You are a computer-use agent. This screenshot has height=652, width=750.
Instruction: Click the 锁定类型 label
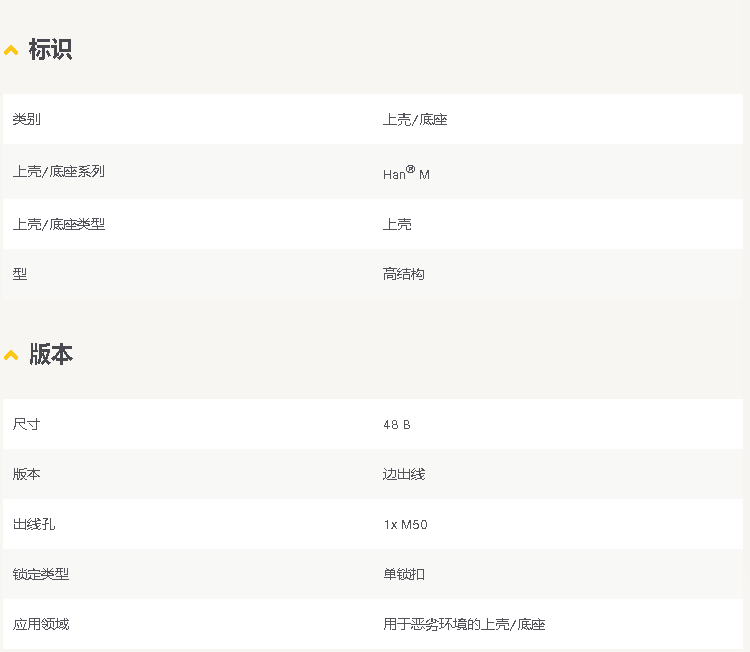pyautogui.click(x=41, y=574)
